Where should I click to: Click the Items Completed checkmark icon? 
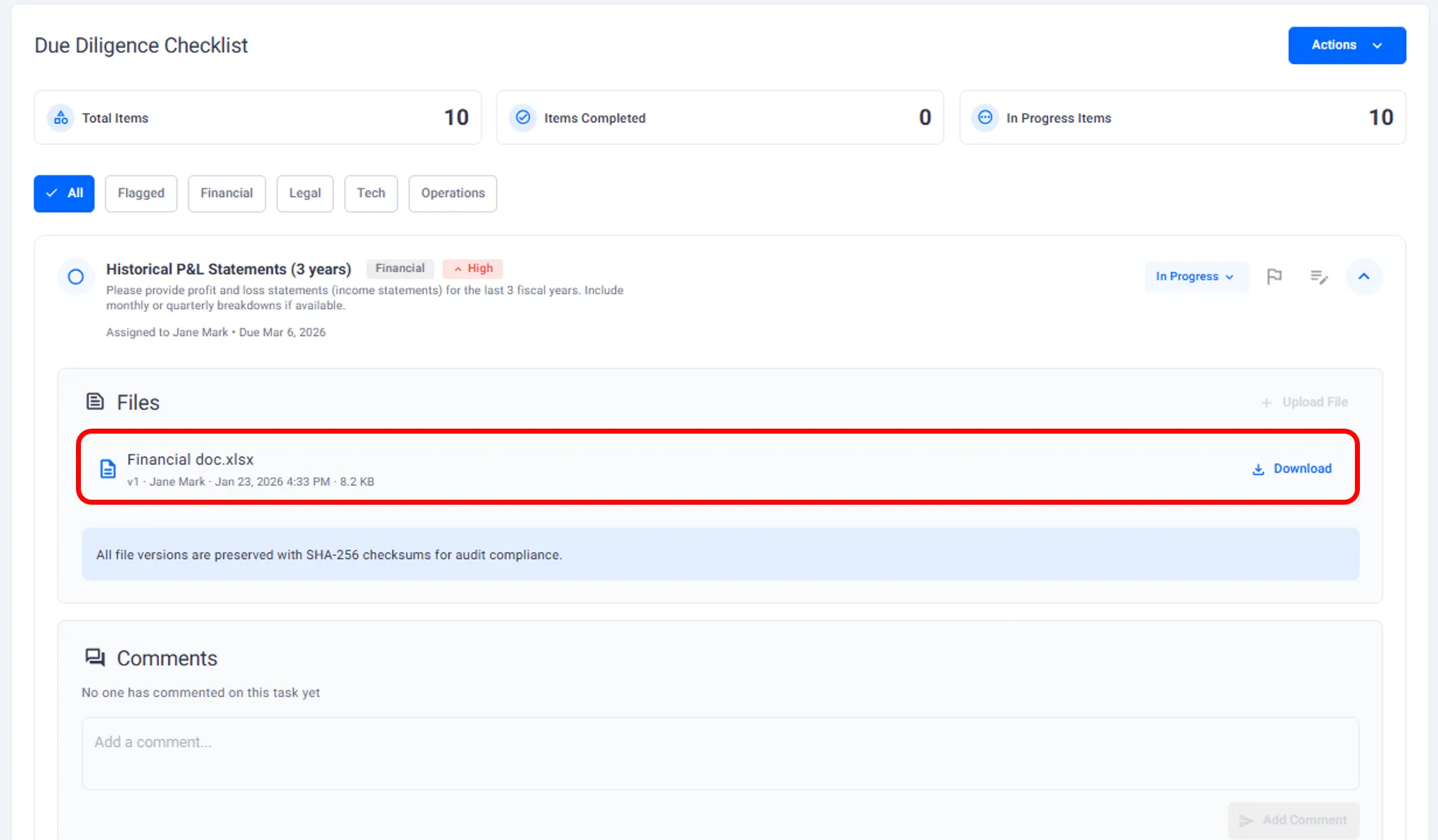pyautogui.click(x=523, y=118)
